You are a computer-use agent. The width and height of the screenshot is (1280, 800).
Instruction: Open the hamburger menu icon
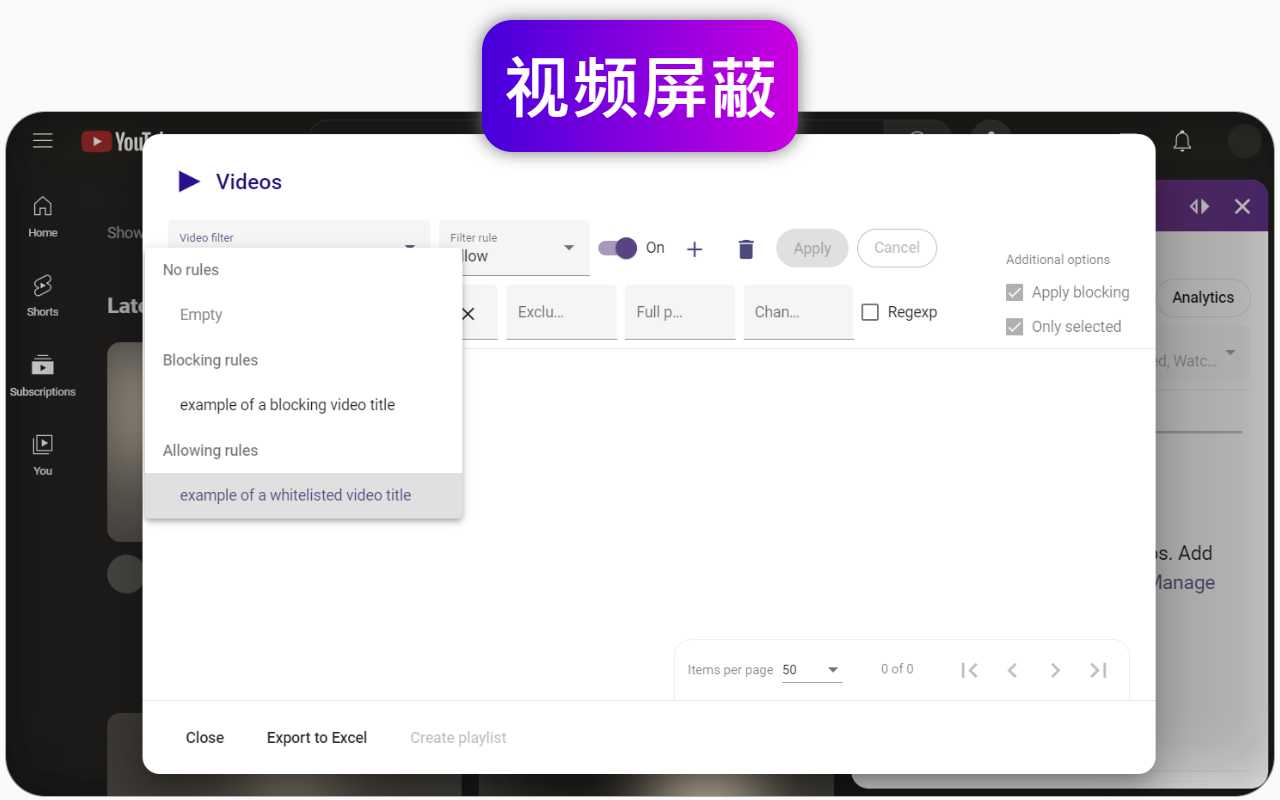(x=42, y=140)
